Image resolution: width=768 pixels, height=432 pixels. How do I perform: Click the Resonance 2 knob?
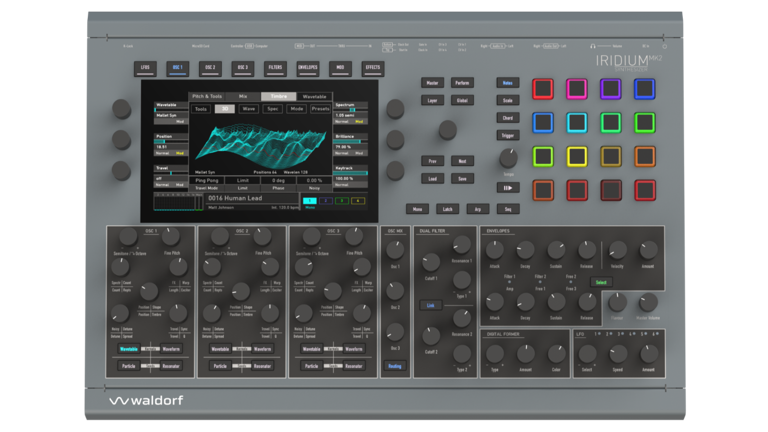461,318
